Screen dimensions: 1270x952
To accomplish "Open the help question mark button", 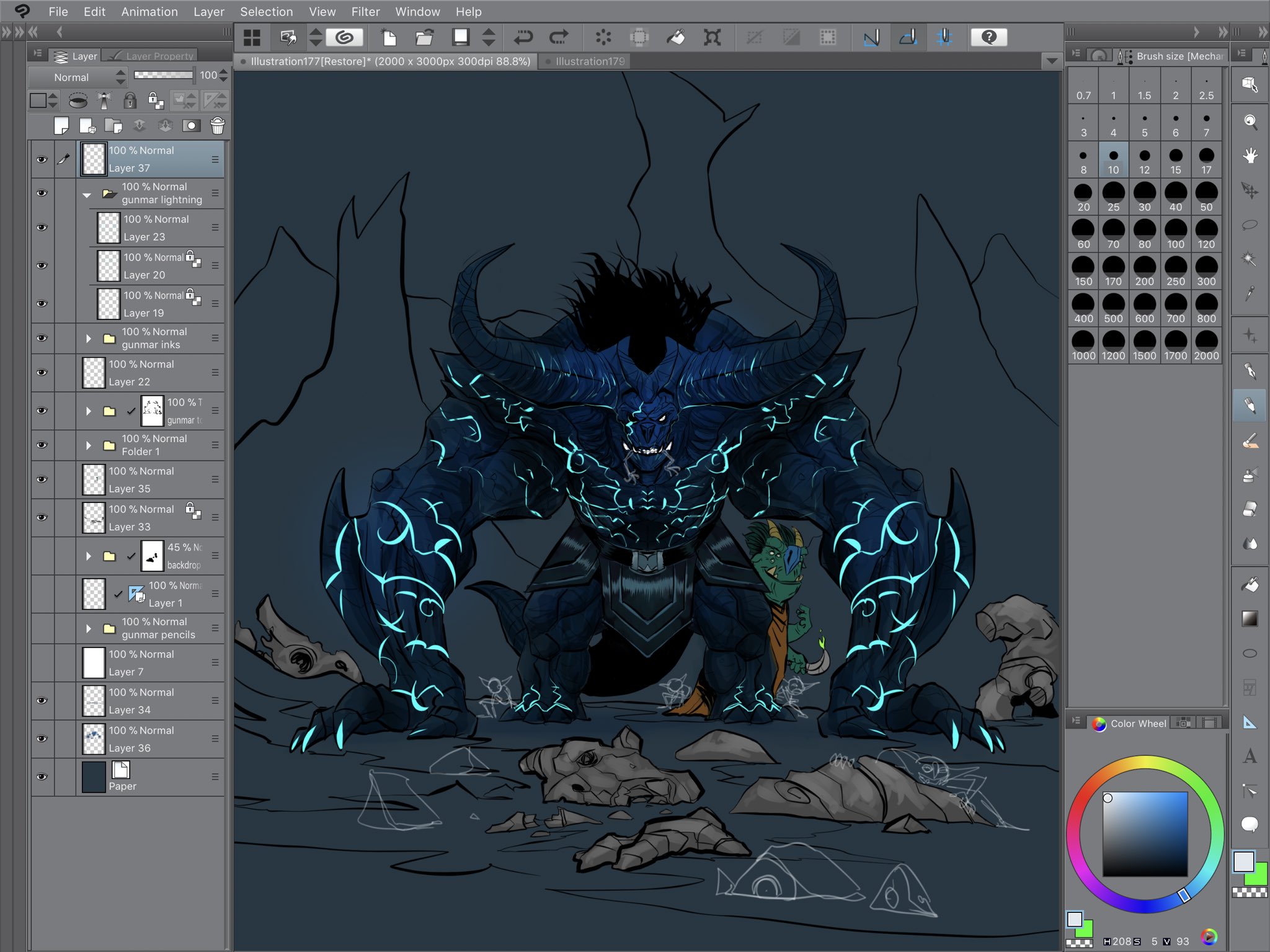I will click(989, 37).
